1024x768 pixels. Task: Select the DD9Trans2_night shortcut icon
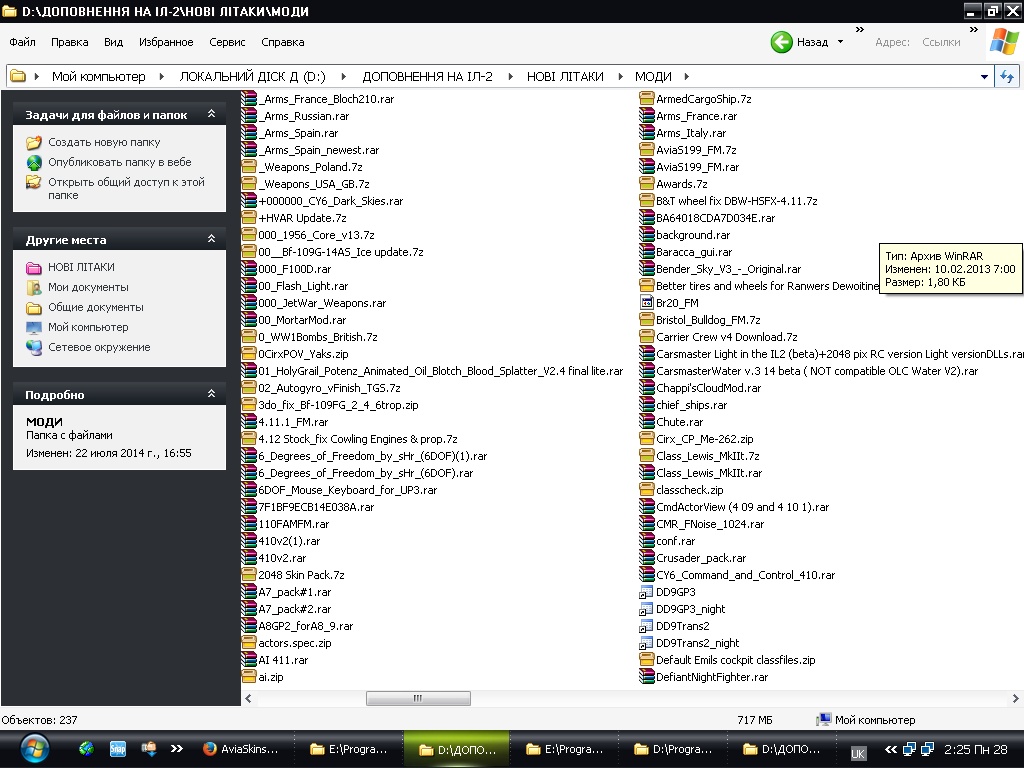point(647,643)
